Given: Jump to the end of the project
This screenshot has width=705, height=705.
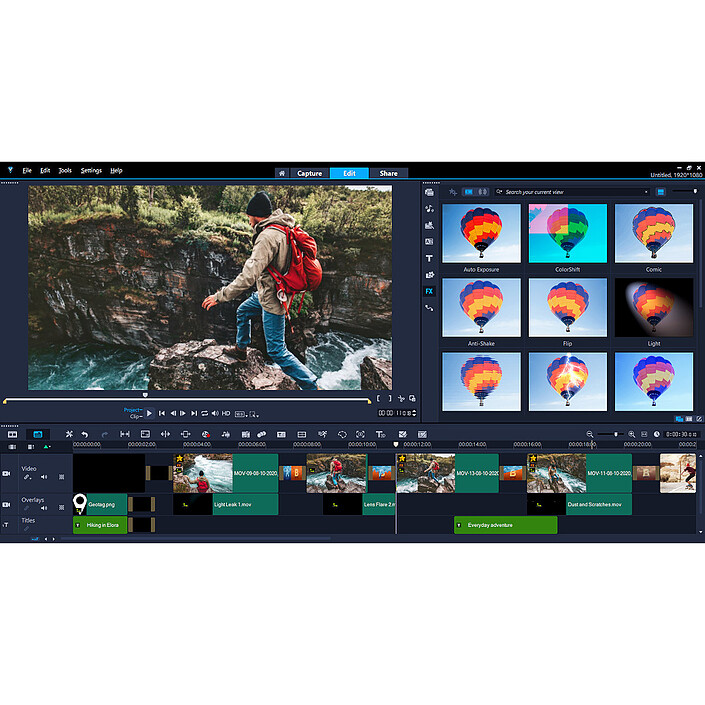Looking at the screenshot, I should [x=194, y=413].
